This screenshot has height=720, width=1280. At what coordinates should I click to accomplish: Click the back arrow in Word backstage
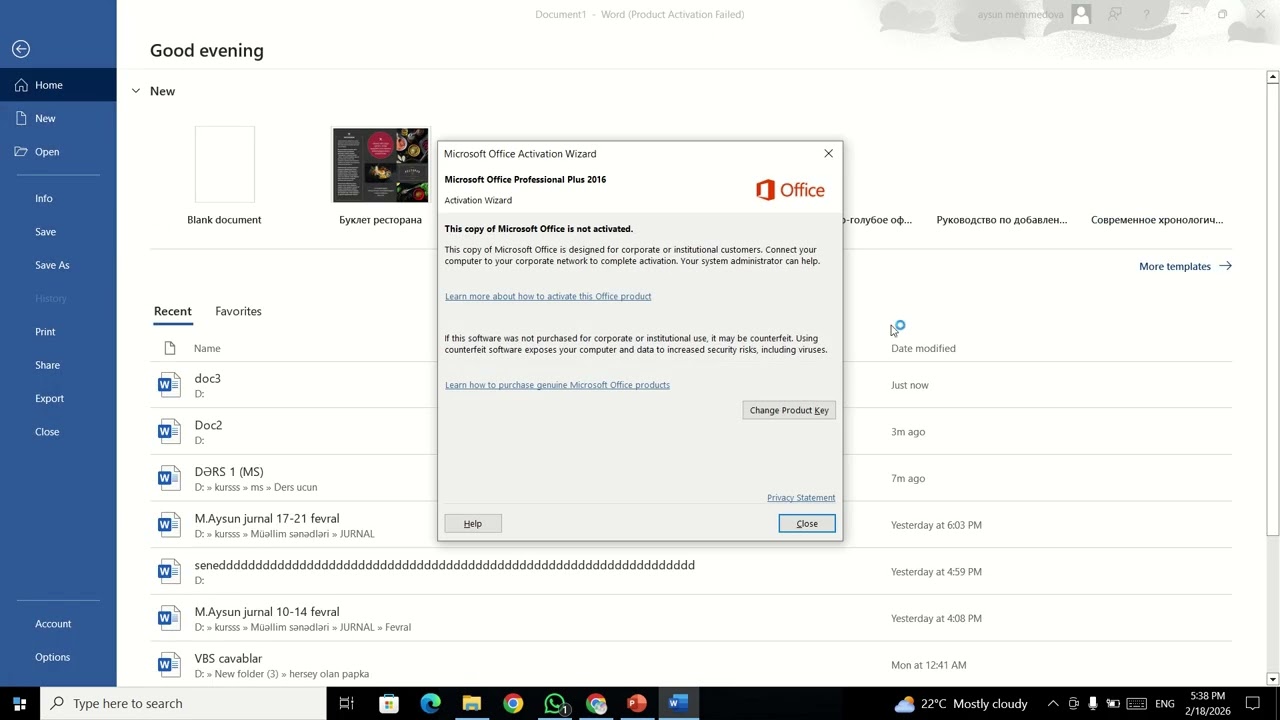pos(21,49)
